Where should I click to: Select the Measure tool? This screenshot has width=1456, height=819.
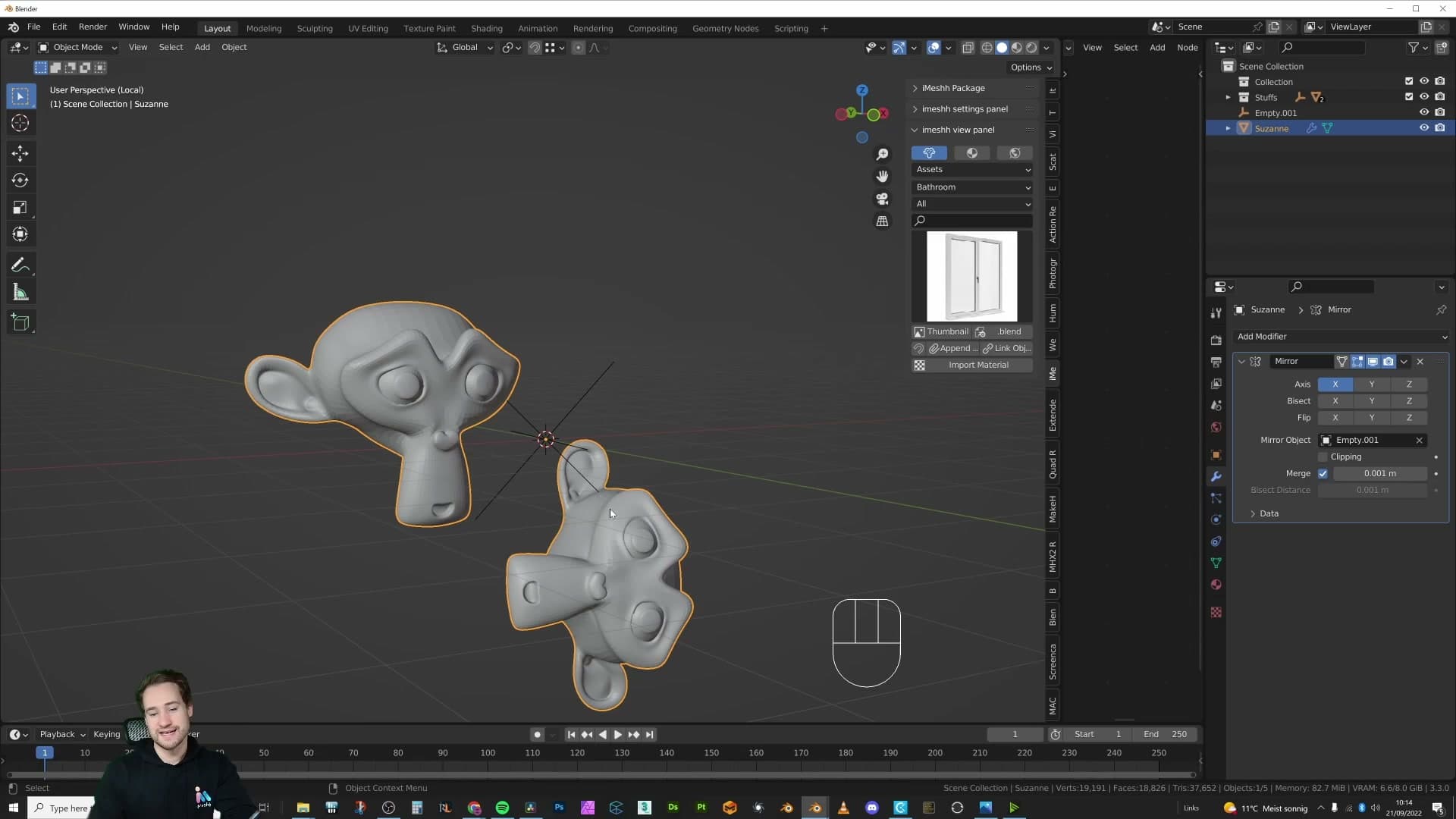pos(20,293)
